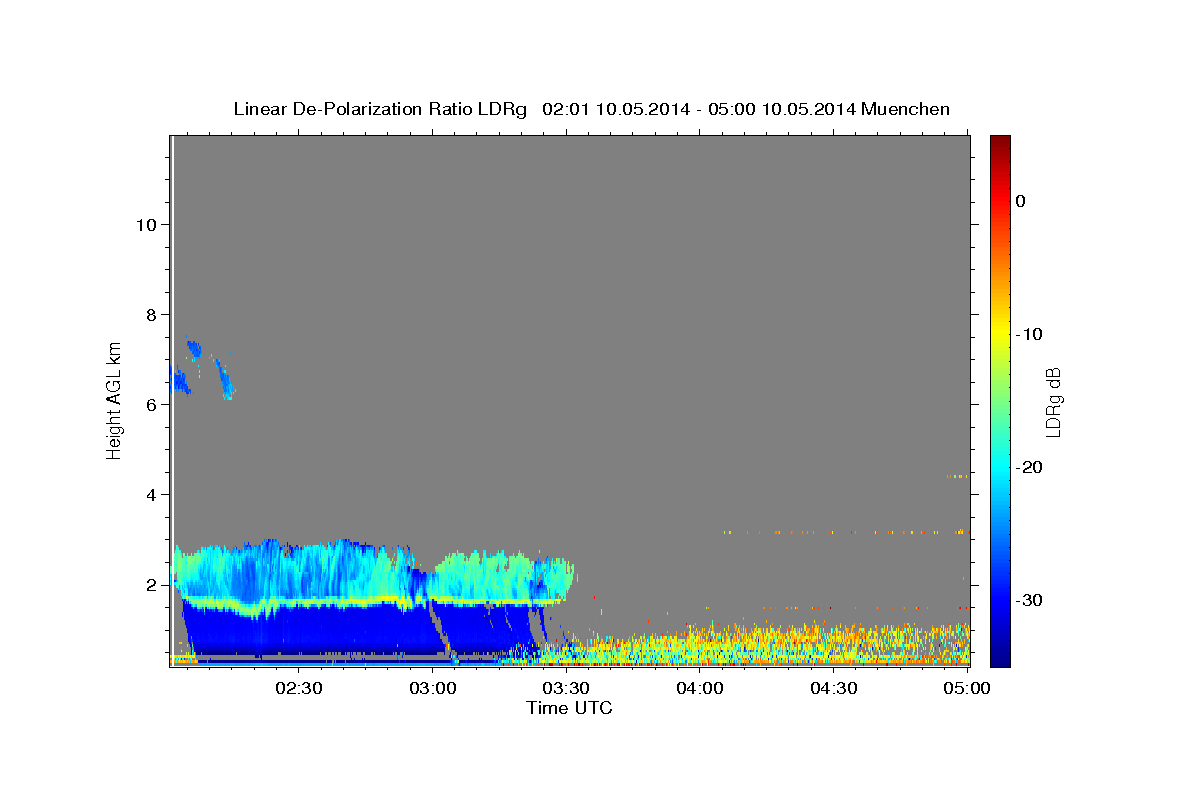Click the colorbar value -10

[1030, 334]
